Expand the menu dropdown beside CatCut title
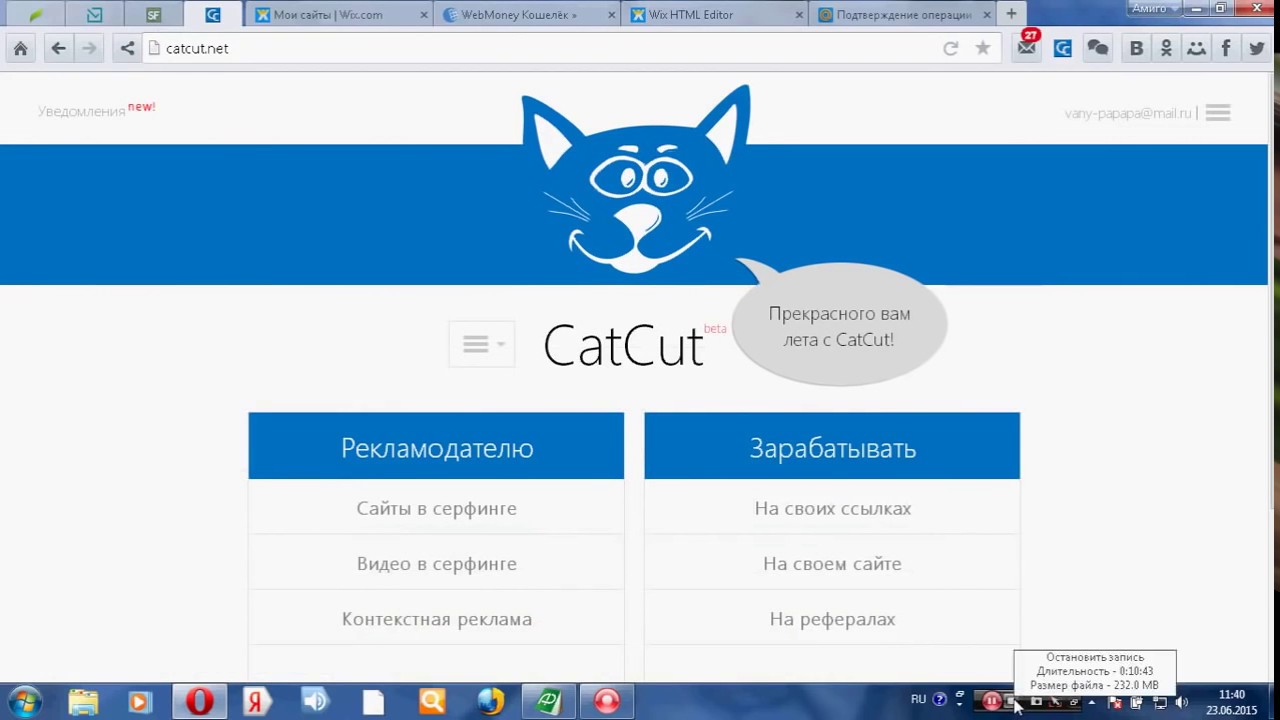 (482, 344)
